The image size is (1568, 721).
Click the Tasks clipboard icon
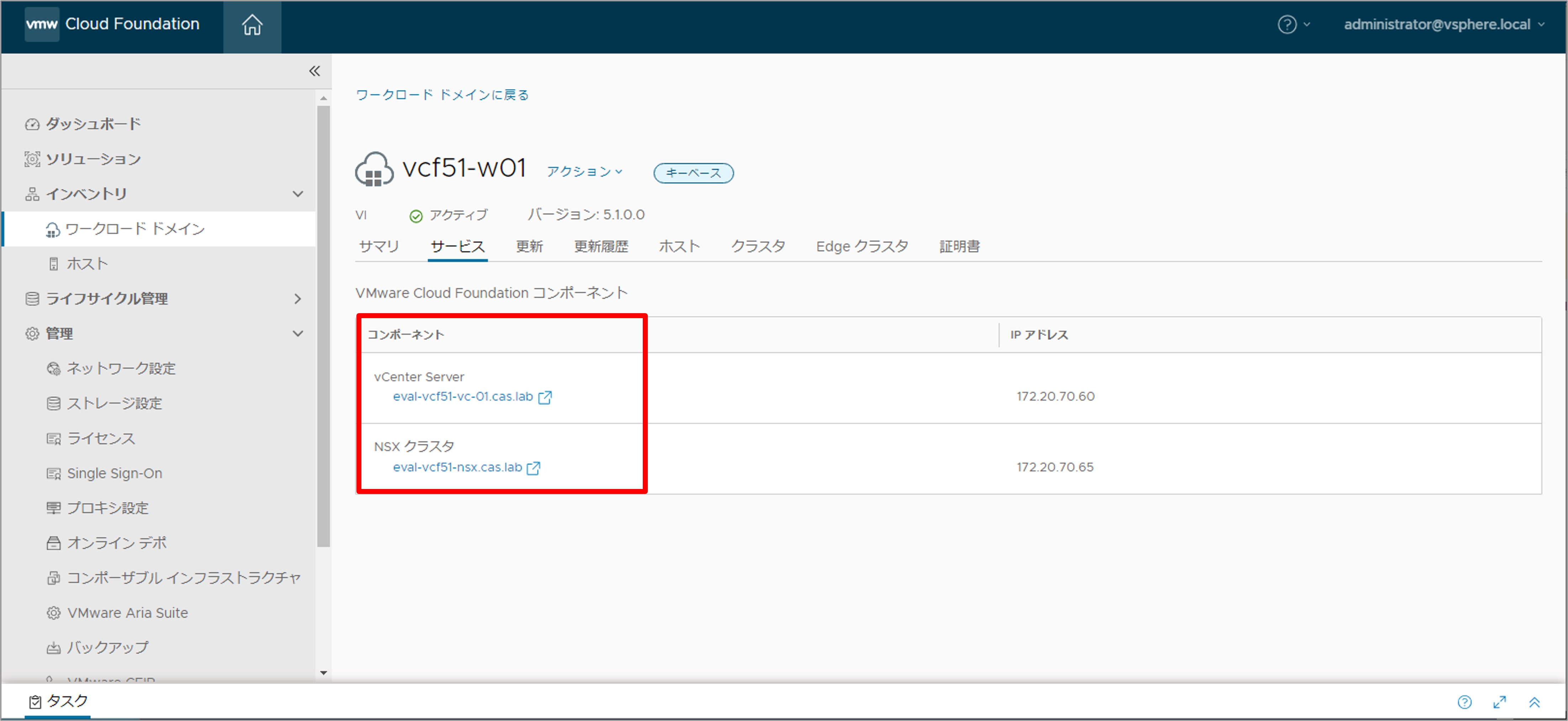(x=35, y=701)
